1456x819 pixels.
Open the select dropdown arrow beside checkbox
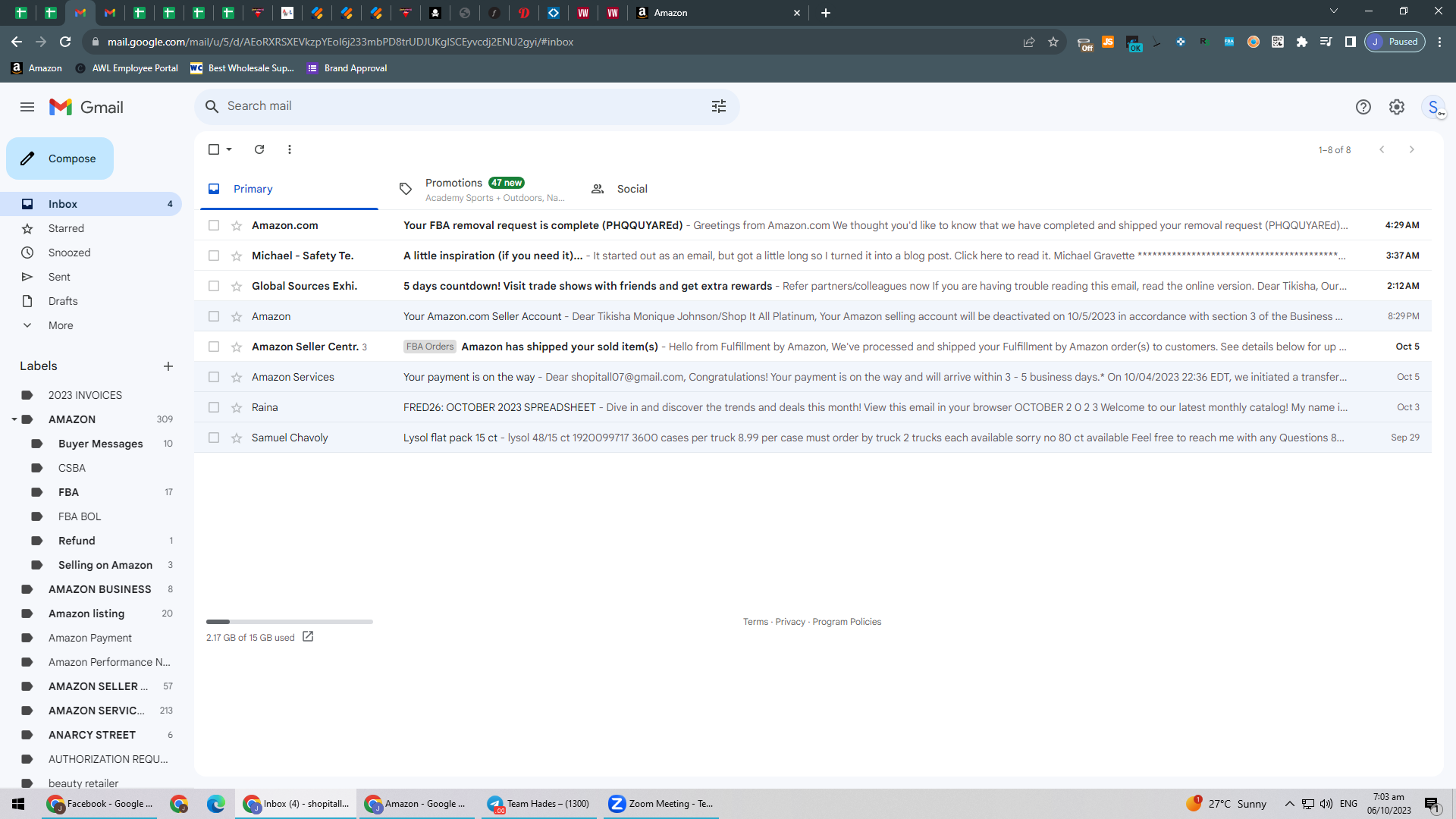tap(229, 149)
